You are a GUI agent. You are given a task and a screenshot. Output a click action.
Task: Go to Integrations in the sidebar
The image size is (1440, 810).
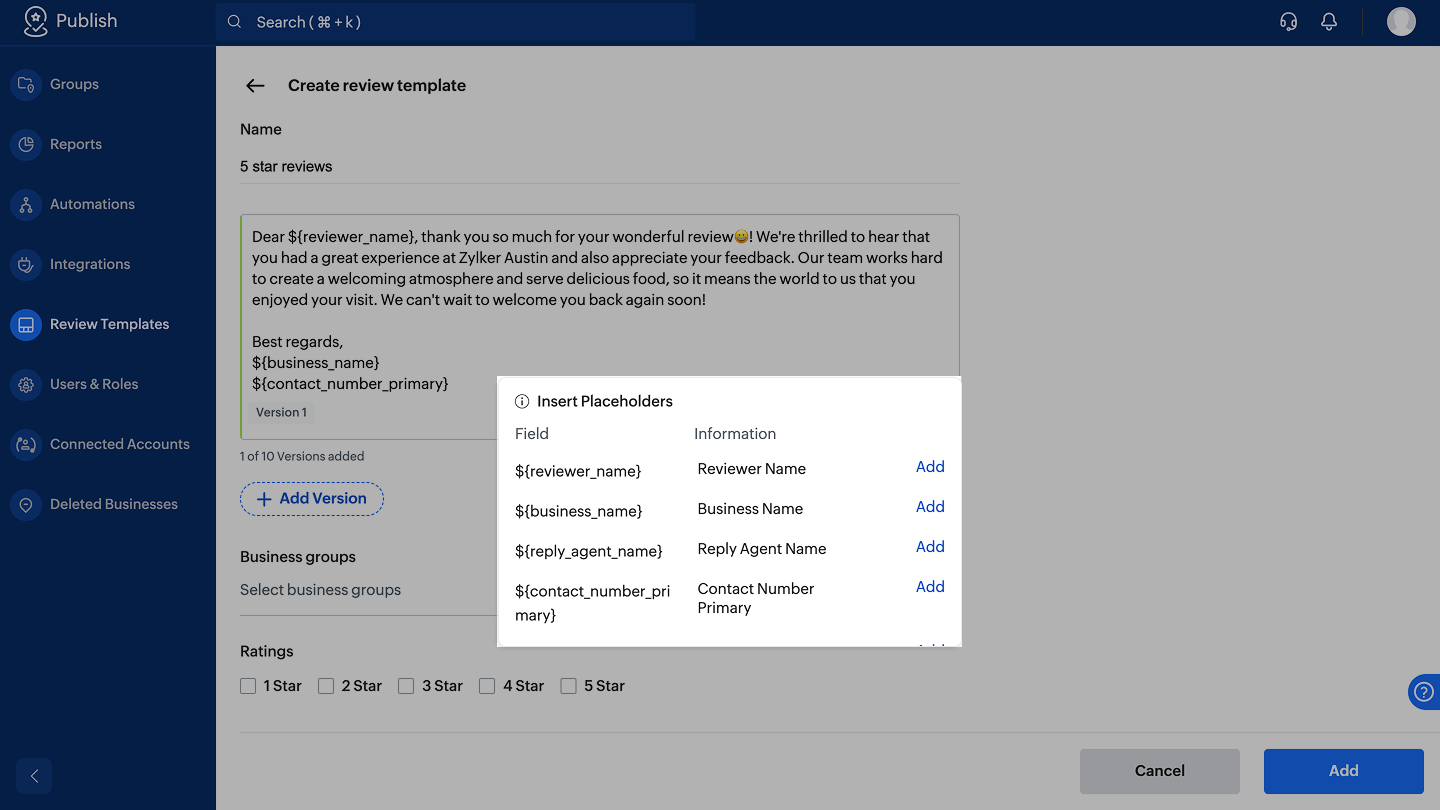pyautogui.click(x=90, y=264)
